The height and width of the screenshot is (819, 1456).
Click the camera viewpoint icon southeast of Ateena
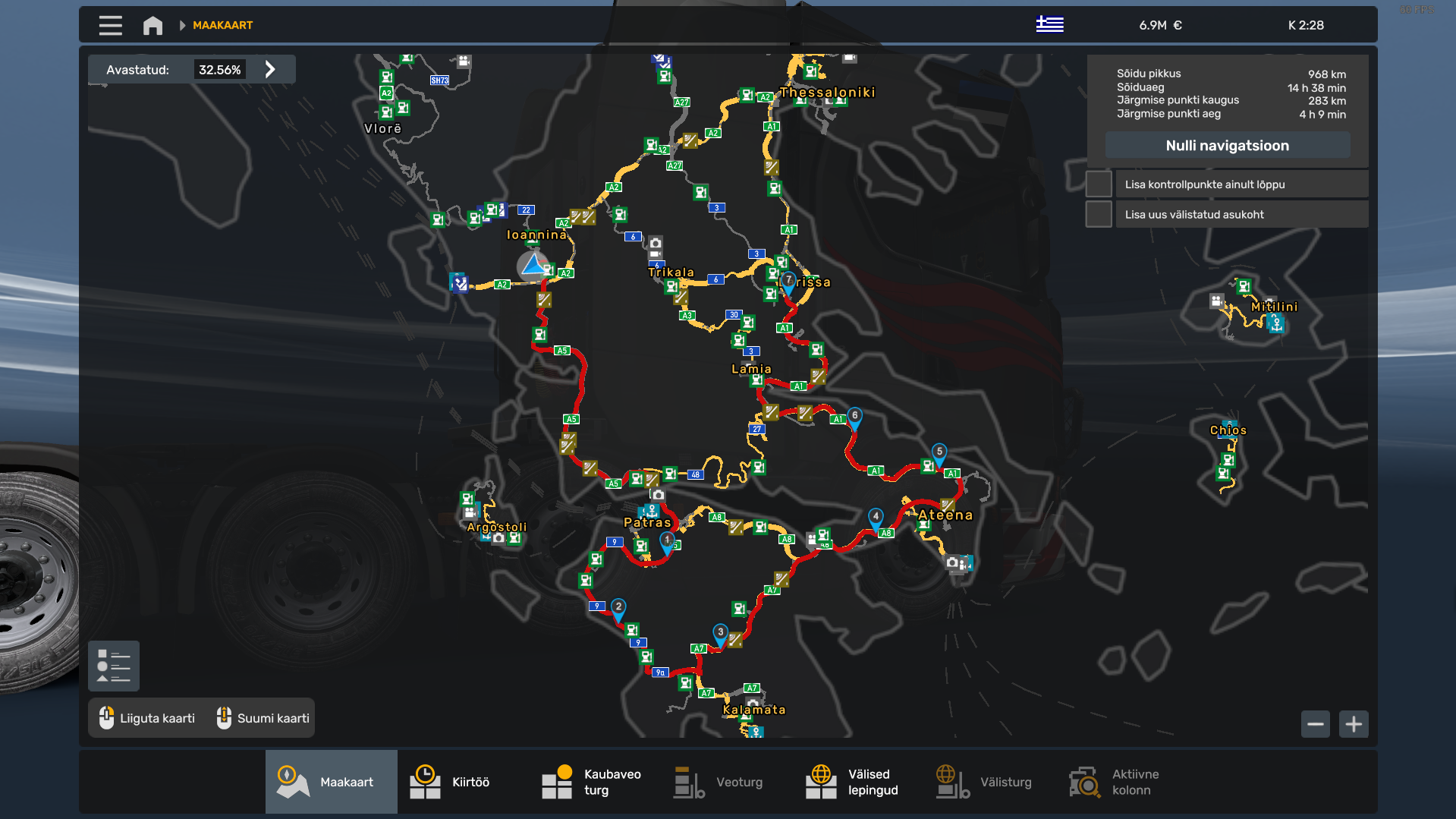click(952, 562)
